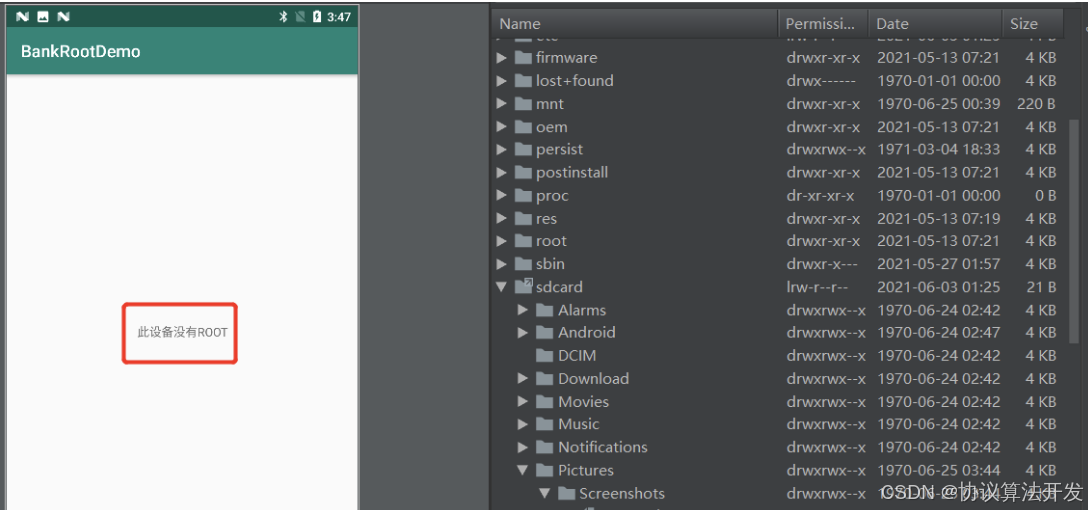Image resolution: width=1088 pixels, height=510 pixels.
Task: Expand the root folder arrow
Action: click(x=502, y=241)
